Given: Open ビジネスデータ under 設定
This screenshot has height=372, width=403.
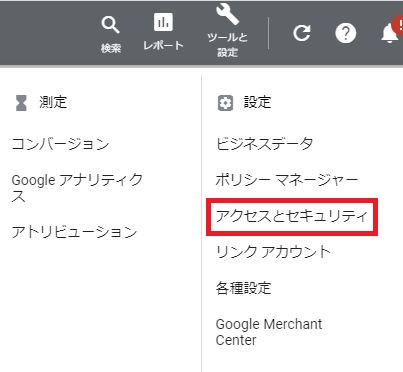Looking at the screenshot, I should coord(264,144).
